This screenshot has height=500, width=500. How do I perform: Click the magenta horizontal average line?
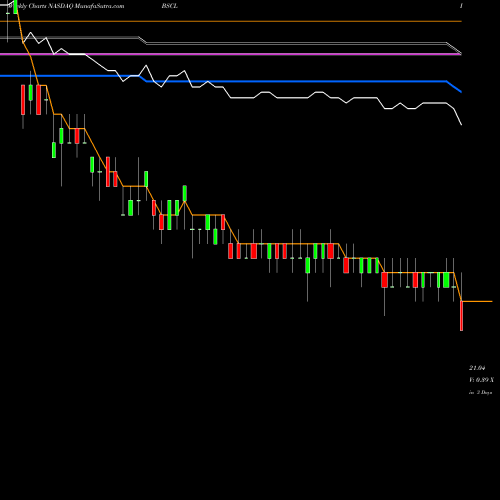point(230,54)
